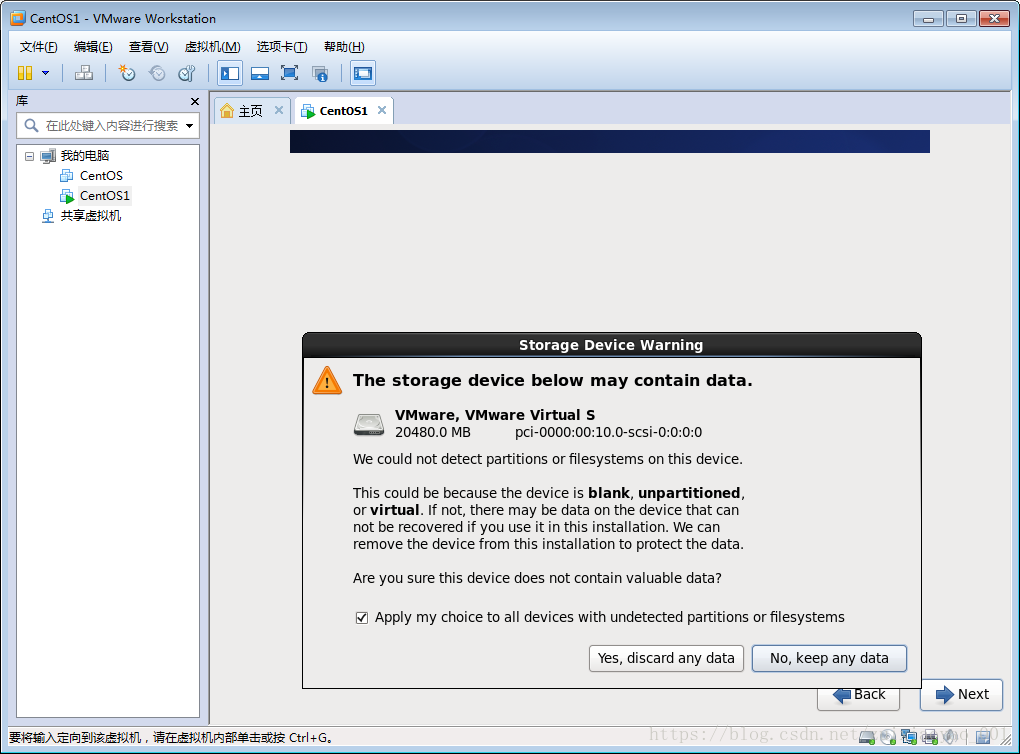Collapse the 我的电脑 tree node
This screenshot has height=754, width=1020.
point(29,156)
